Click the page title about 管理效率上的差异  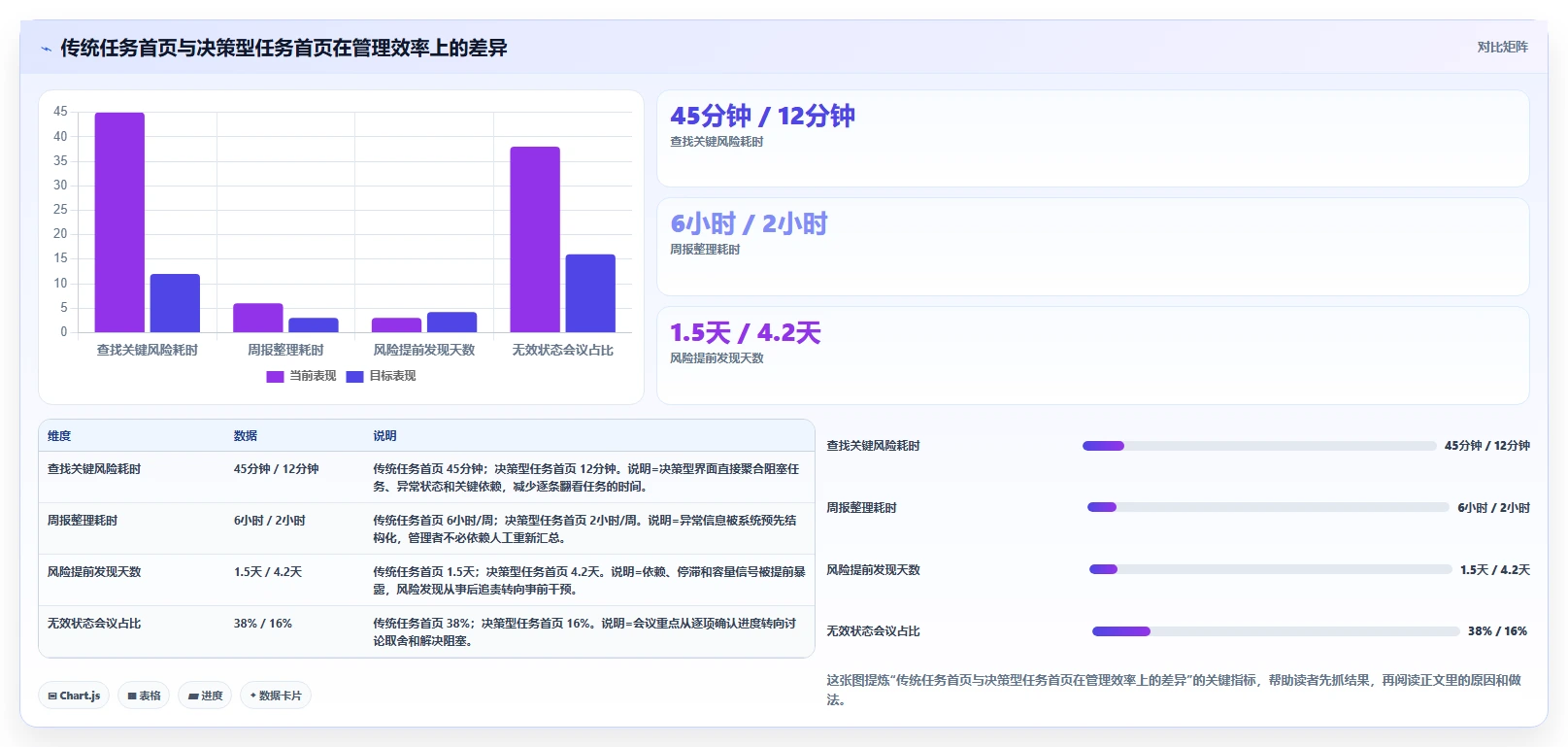(x=284, y=48)
